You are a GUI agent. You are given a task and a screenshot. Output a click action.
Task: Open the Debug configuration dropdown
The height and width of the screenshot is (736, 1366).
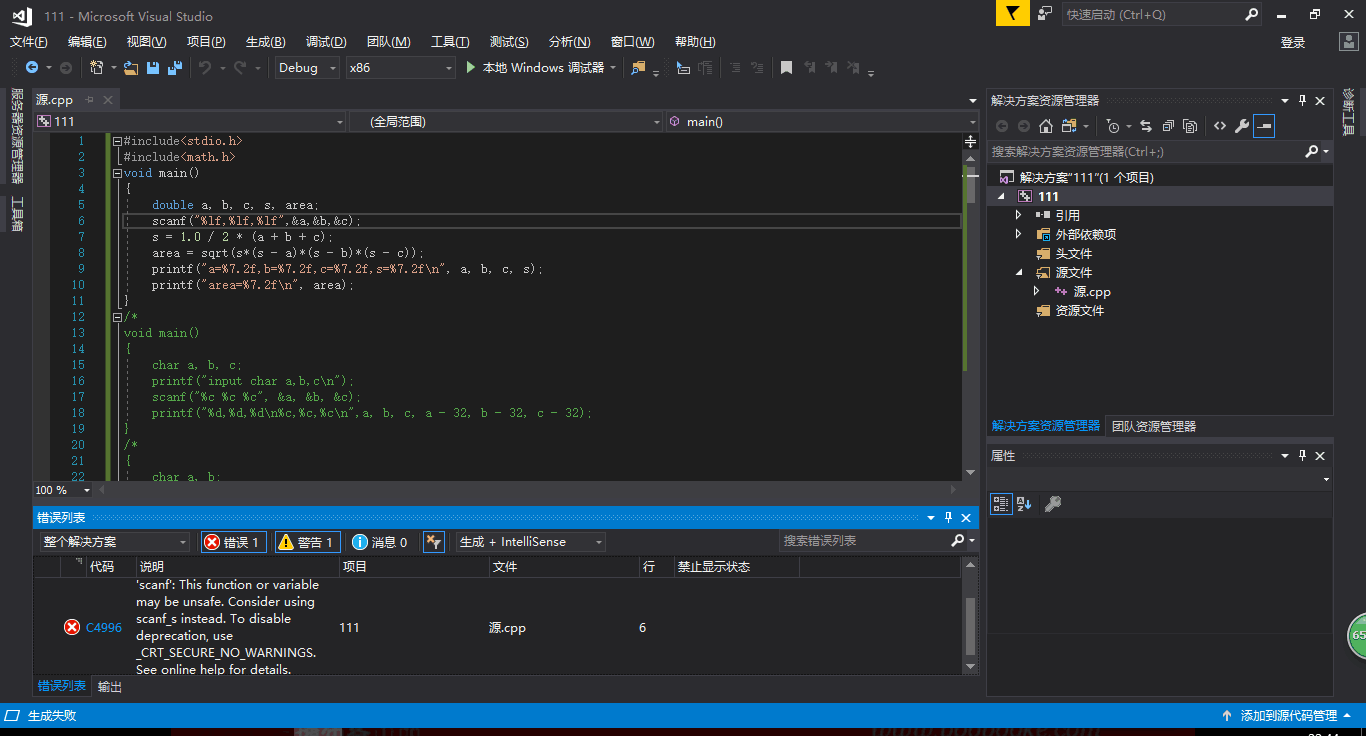click(x=306, y=68)
